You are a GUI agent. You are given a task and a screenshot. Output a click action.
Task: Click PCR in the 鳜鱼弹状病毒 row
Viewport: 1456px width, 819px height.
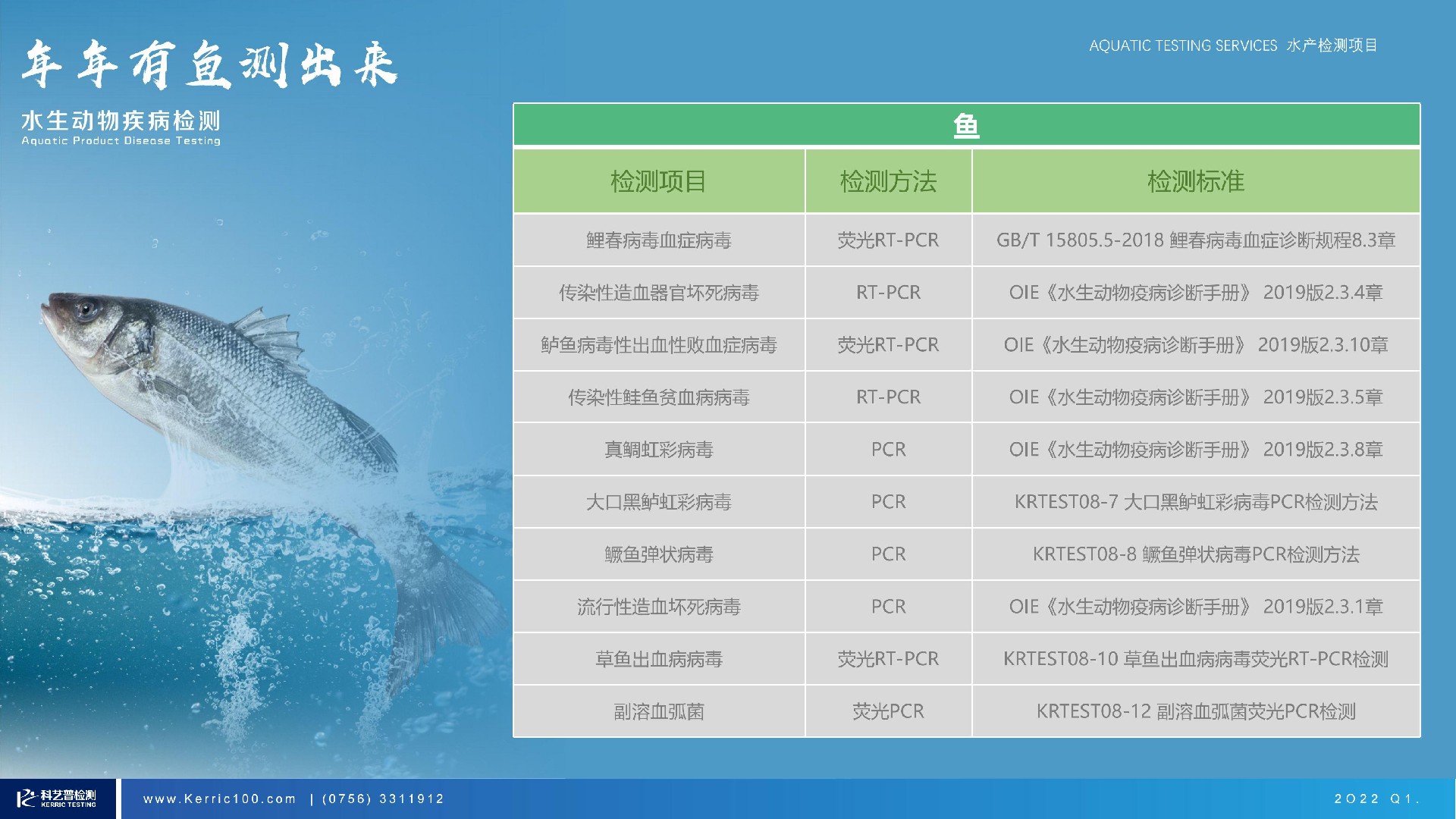point(888,554)
